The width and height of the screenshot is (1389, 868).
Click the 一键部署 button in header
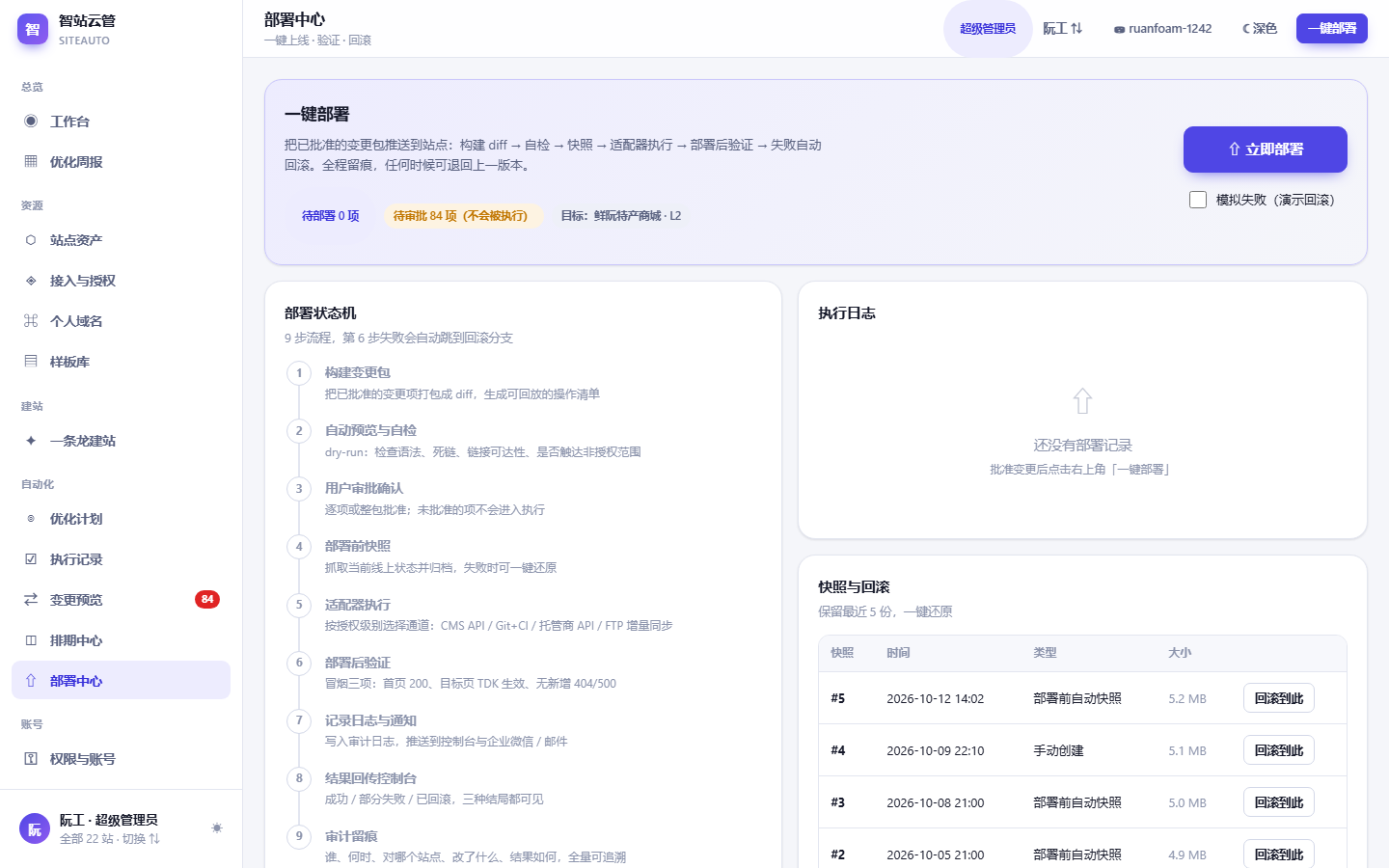click(1332, 29)
